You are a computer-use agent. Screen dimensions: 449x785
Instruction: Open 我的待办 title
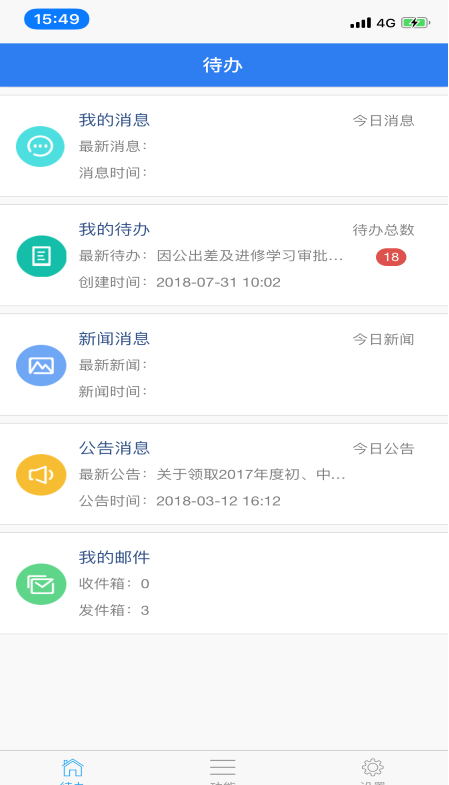(x=114, y=229)
